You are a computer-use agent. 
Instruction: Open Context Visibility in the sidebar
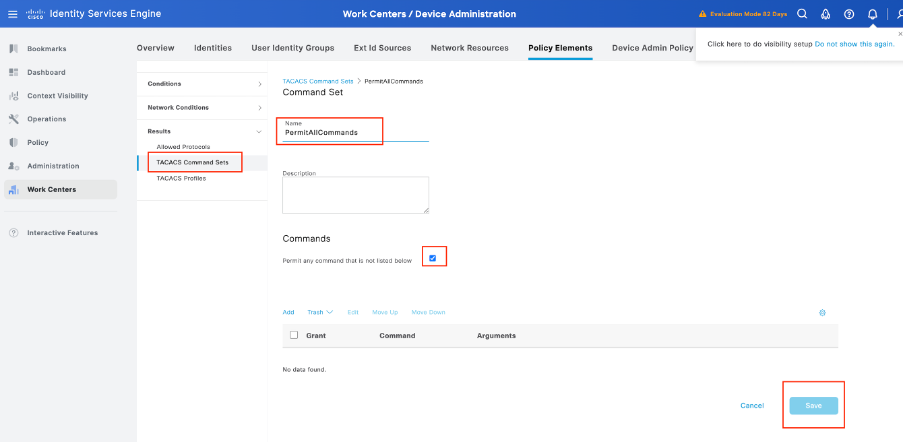coord(58,96)
